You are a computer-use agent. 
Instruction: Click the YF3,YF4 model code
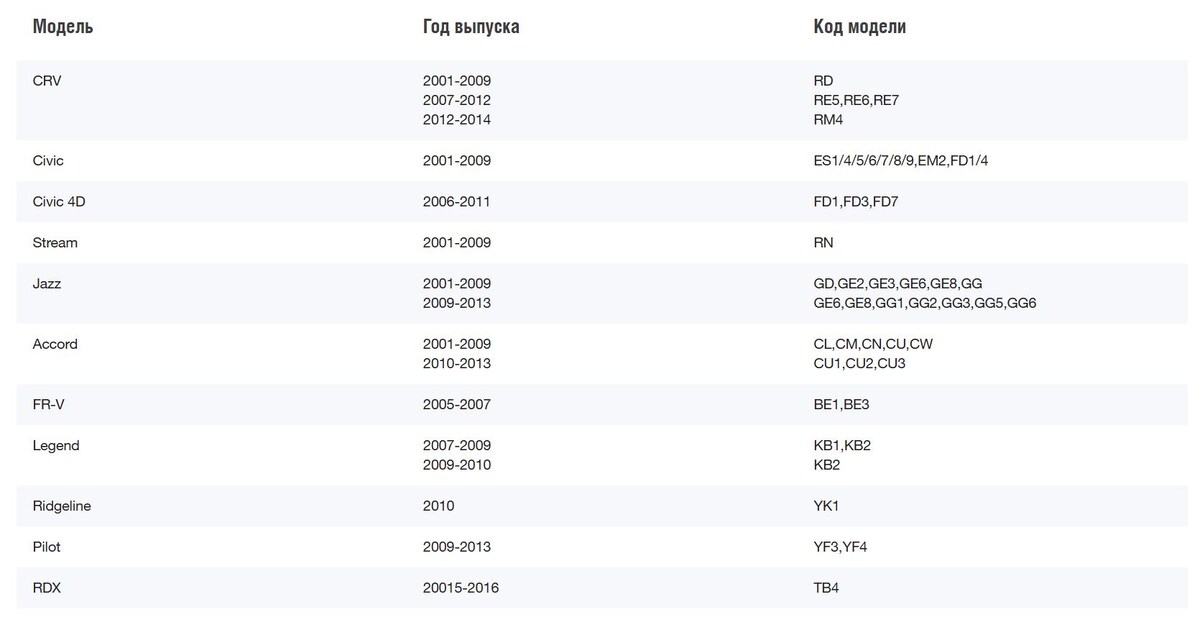840,547
